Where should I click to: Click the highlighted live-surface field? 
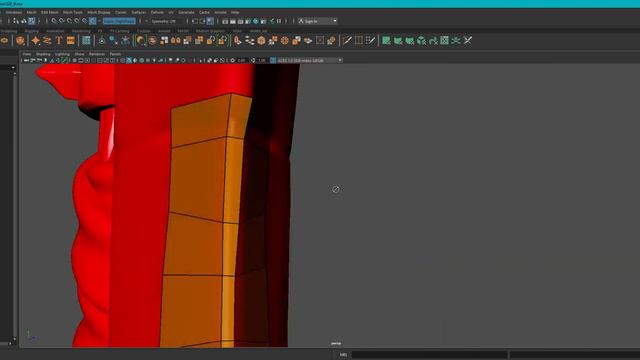[119, 21]
